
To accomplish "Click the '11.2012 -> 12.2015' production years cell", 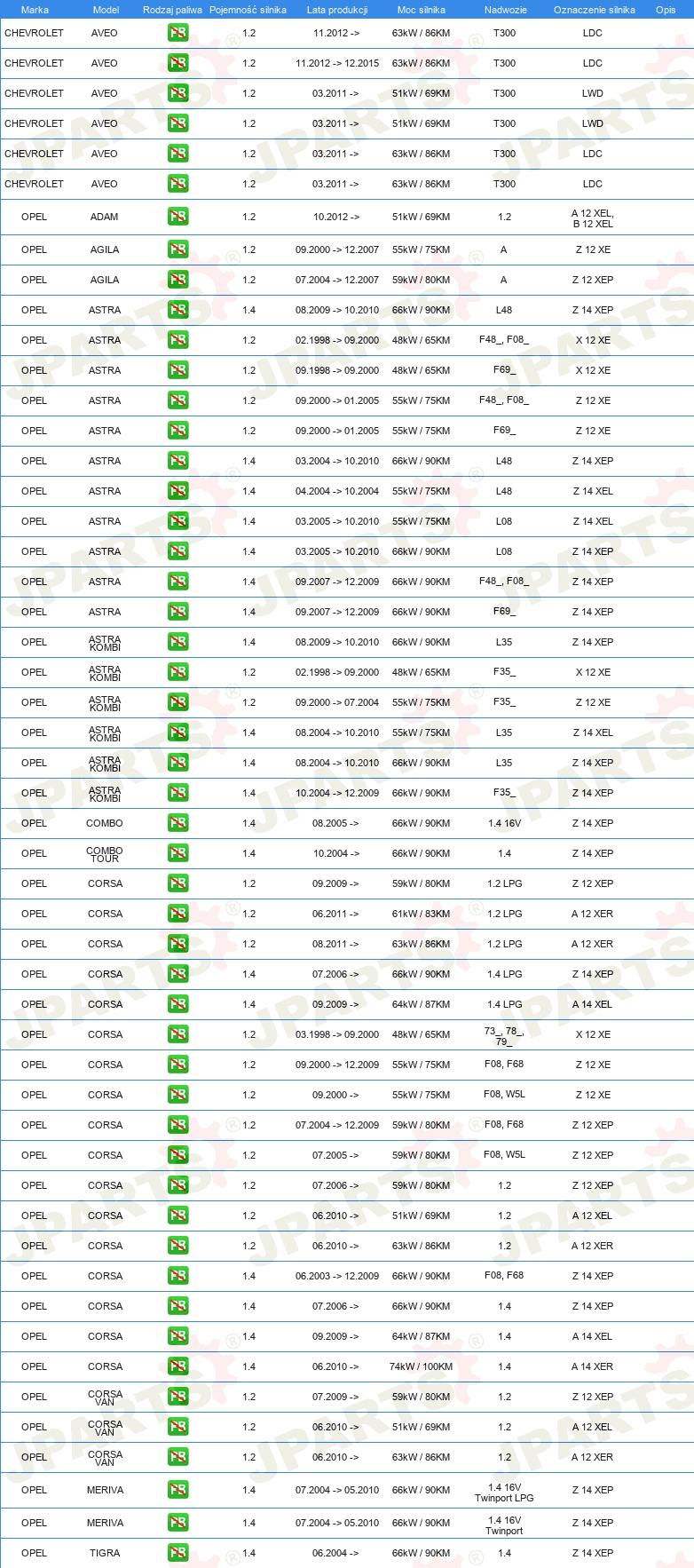I will click(x=337, y=63).
